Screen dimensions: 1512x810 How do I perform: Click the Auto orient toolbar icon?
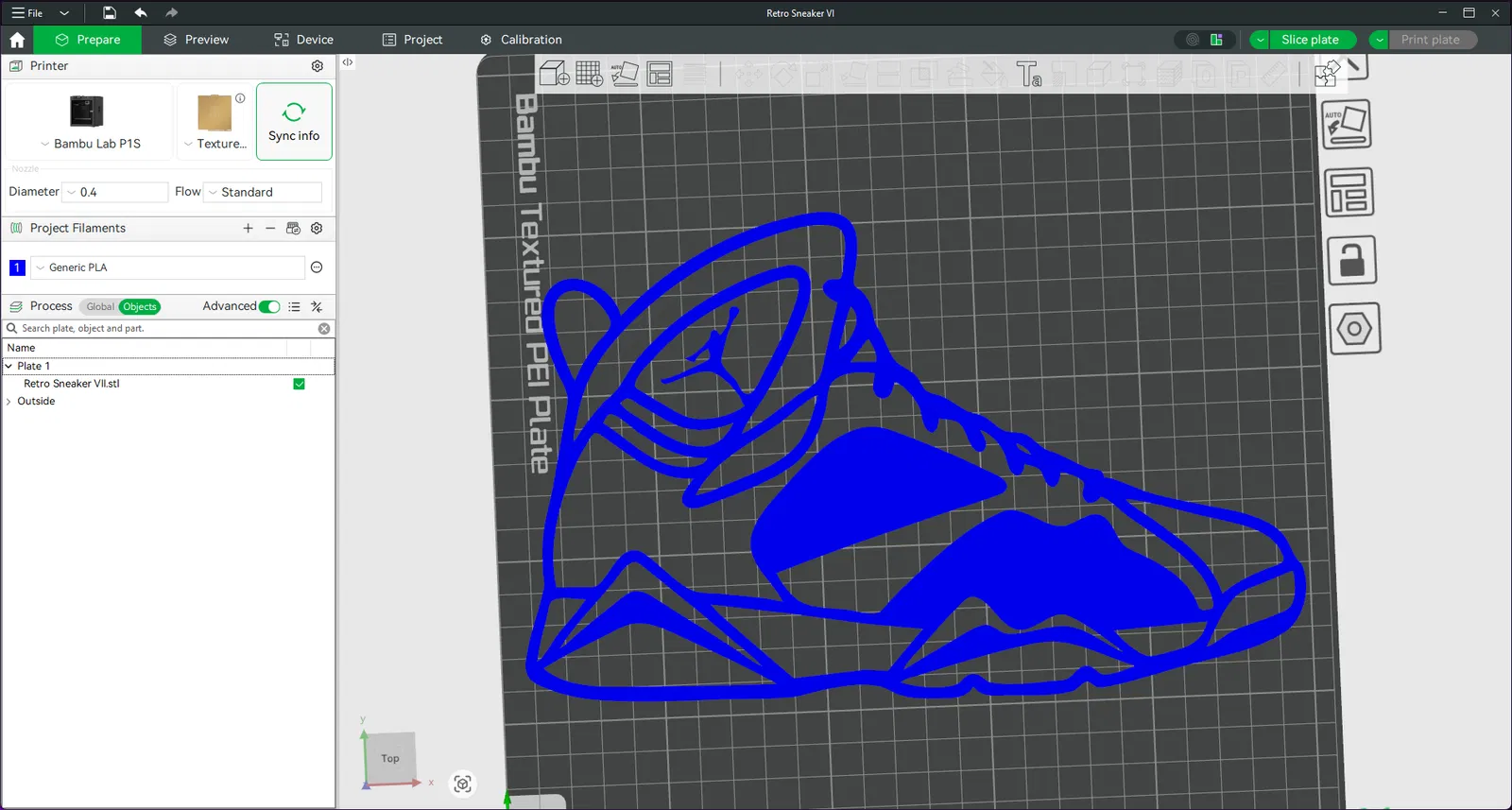pos(625,74)
